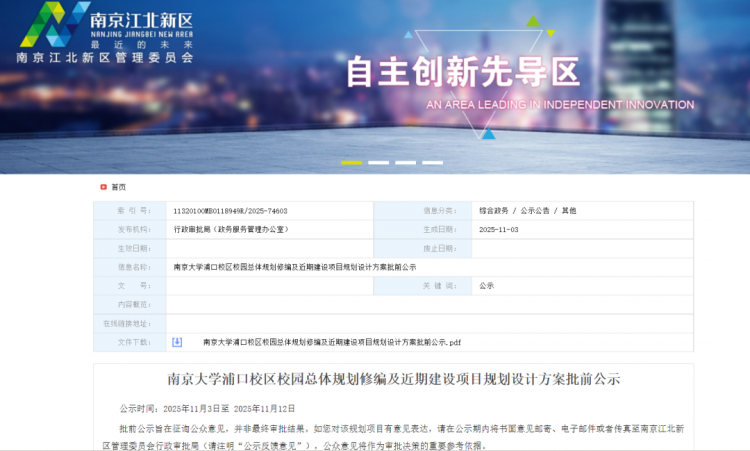Select the yellow active carousel indicator

click(x=351, y=162)
